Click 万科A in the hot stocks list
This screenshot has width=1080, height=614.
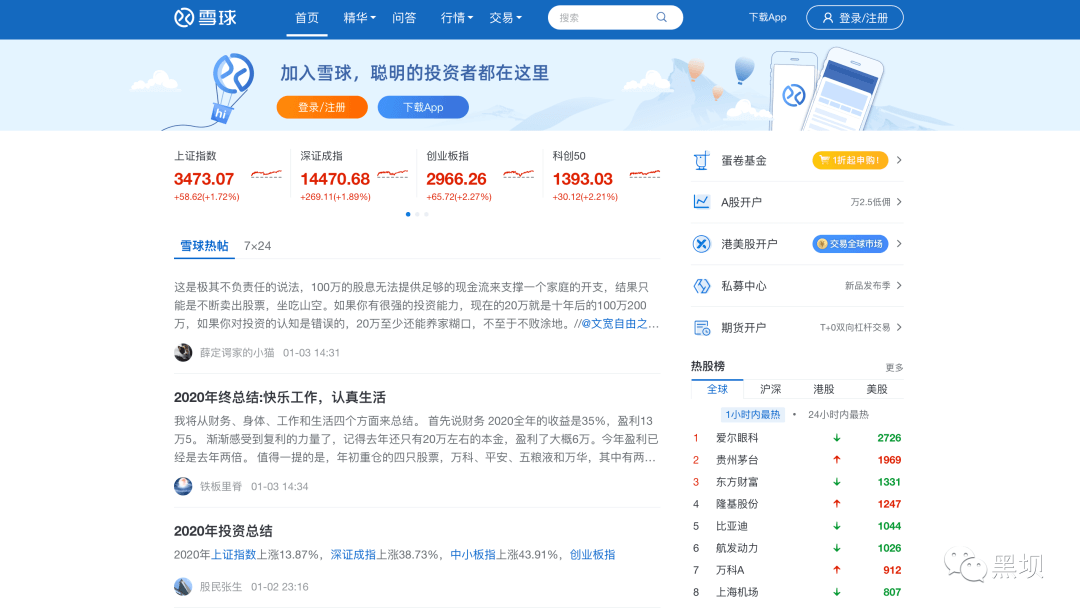point(730,570)
